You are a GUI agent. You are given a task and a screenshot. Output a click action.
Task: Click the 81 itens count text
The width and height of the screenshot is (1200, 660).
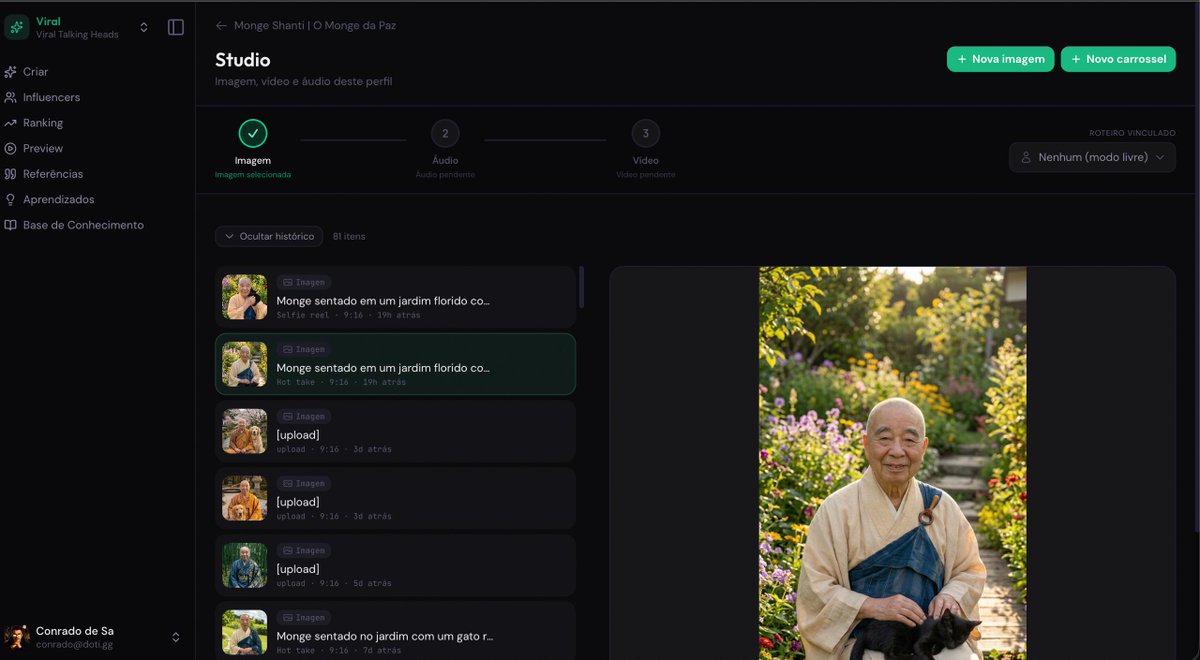coord(349,236)
